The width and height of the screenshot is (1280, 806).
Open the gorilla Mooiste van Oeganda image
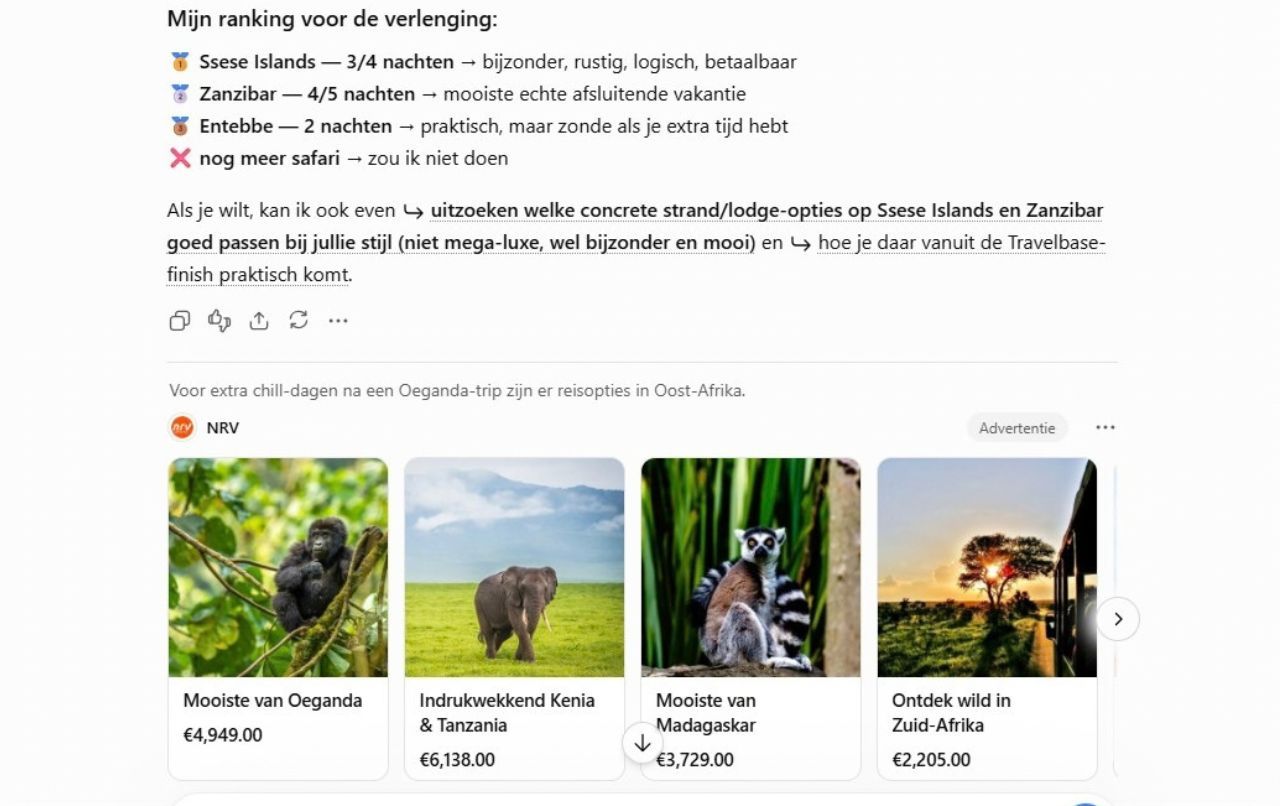click(x=278, y=567)
